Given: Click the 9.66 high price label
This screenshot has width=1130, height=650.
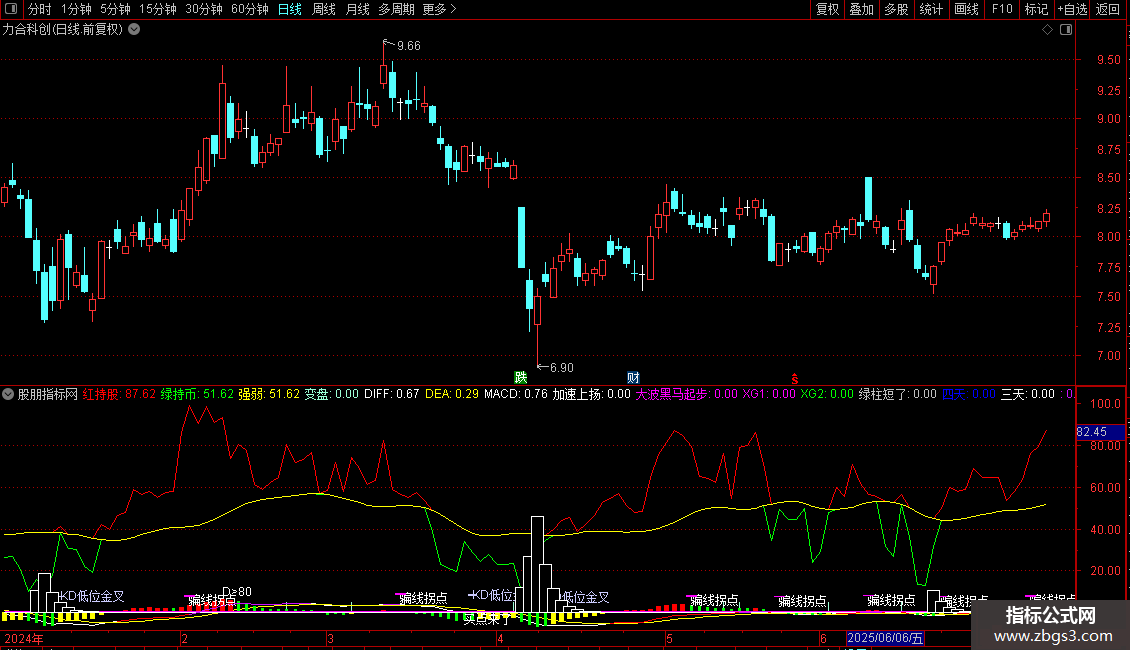Looking at the screenshot, I should coord(409,46).
